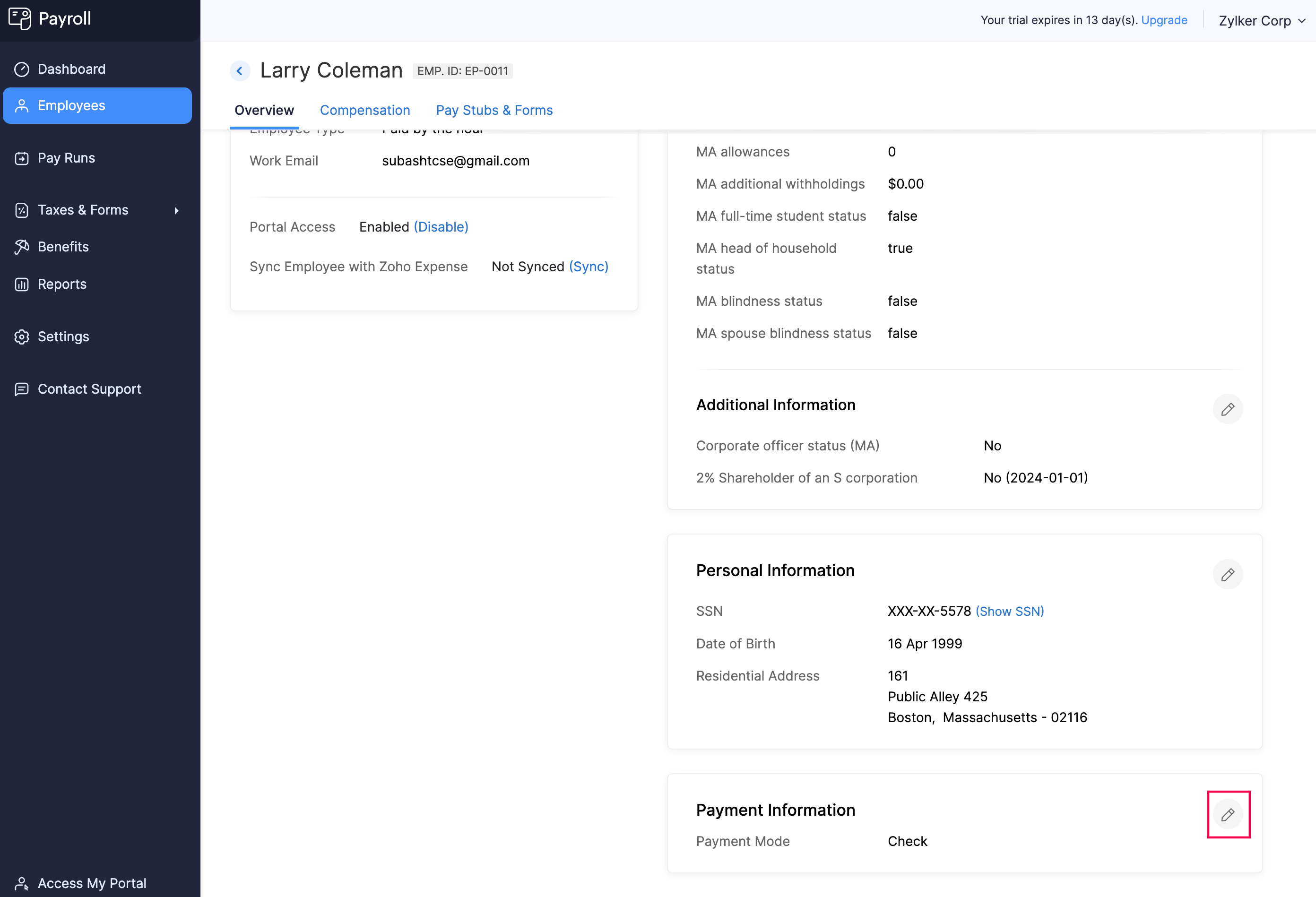Click the Taxes & Forms navigation icon
Viewport: 1316px width, 897px height.
point(22,210)
